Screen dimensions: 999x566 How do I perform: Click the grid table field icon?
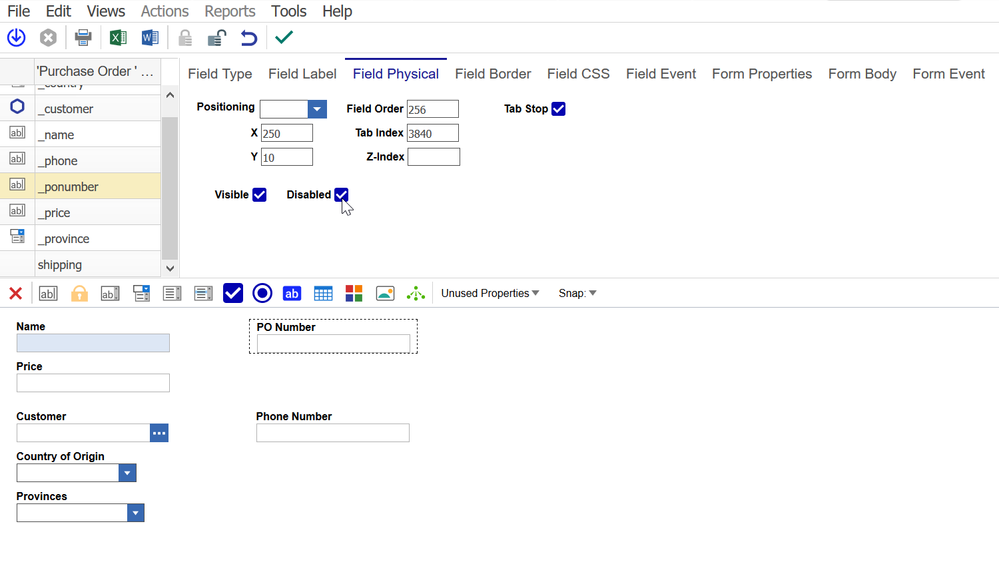(x=323, y=293)
